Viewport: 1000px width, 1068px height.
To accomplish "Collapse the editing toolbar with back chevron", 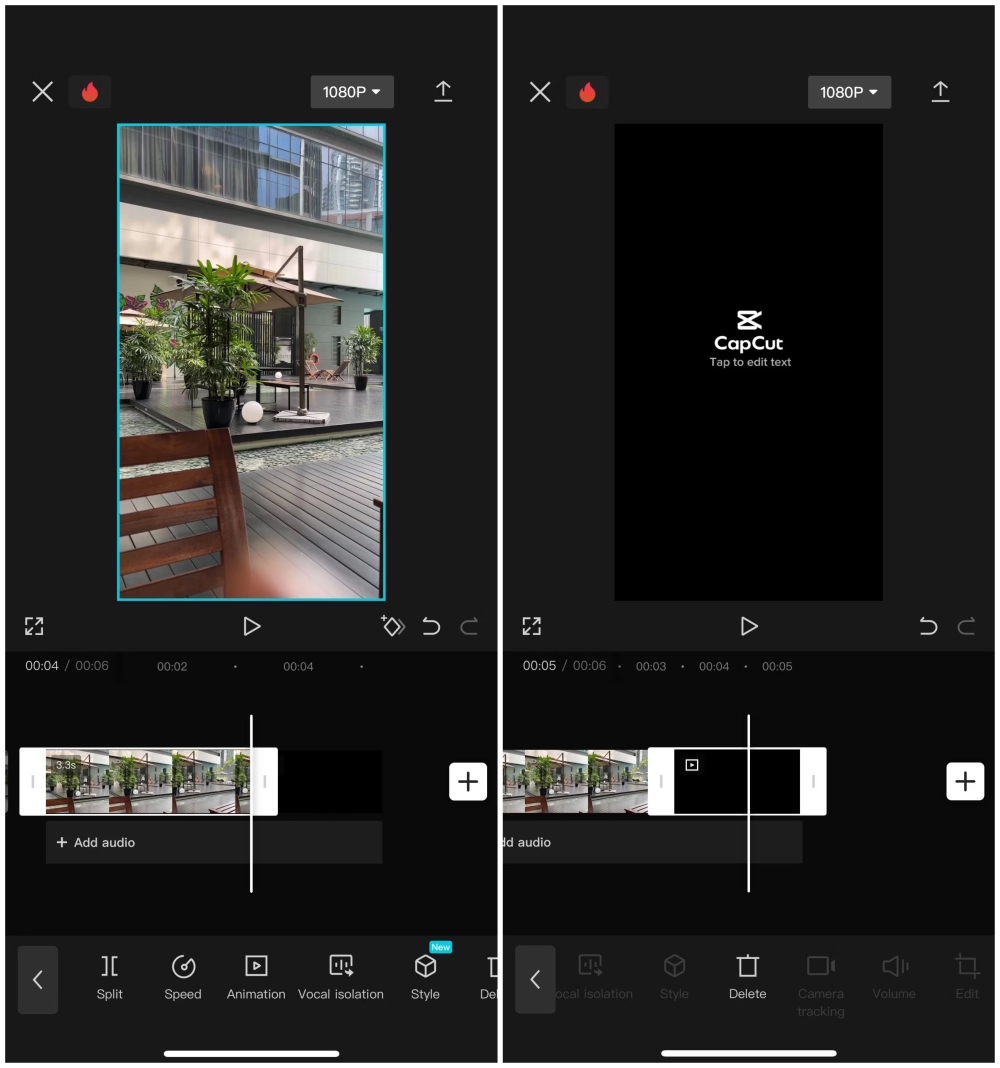I will (38, 980).
